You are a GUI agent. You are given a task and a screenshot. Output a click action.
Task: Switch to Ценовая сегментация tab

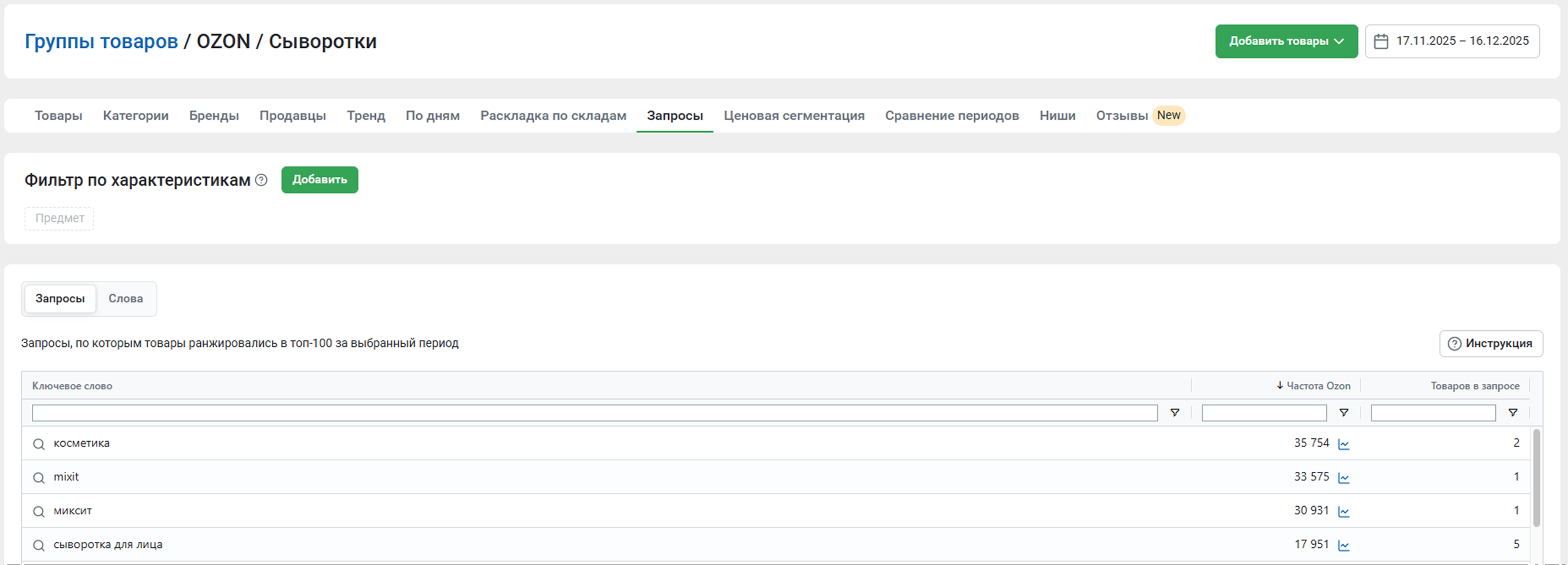[793, 116]
